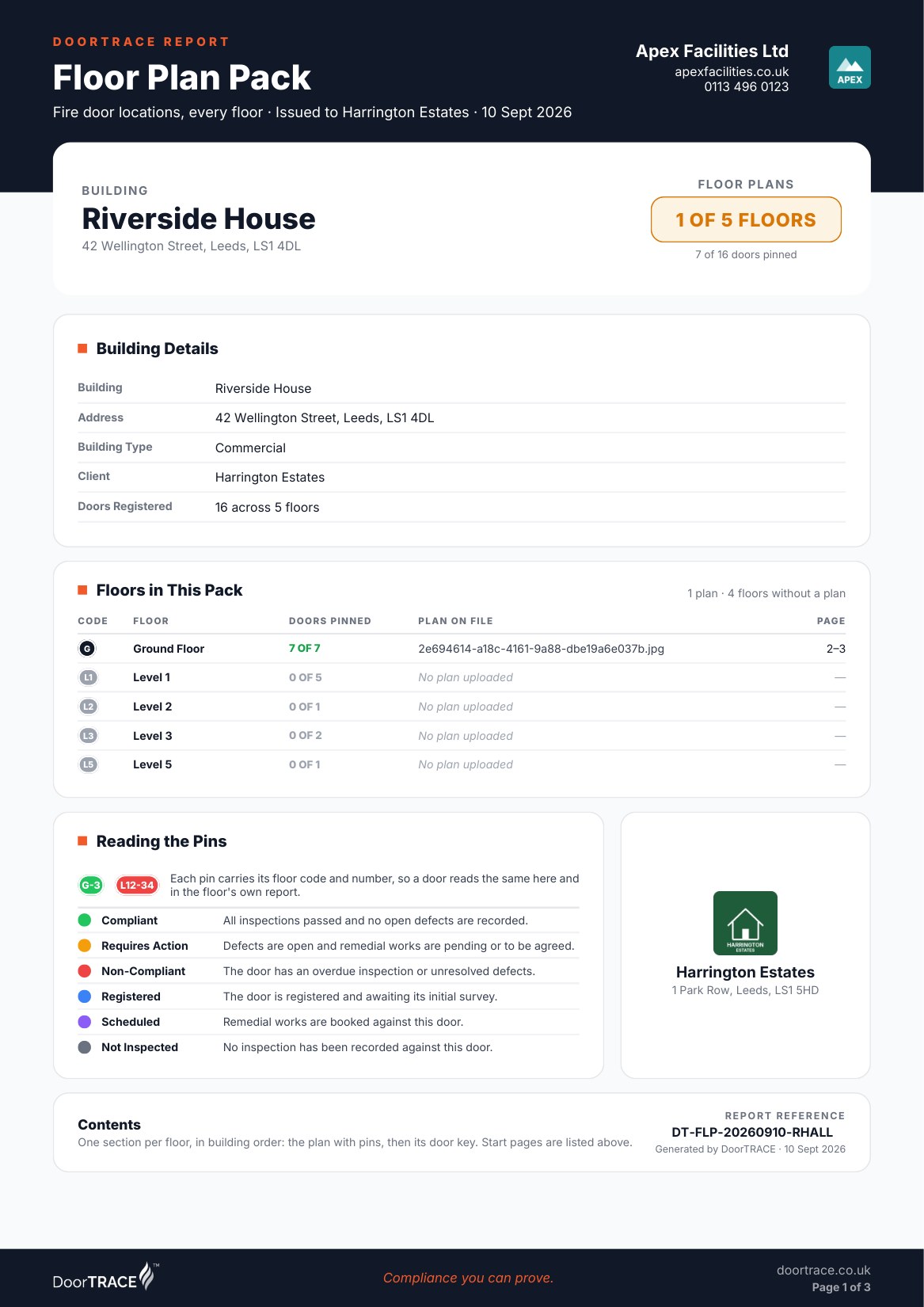
Task: Click the L3 floor code badge
Action: [88, 736]
